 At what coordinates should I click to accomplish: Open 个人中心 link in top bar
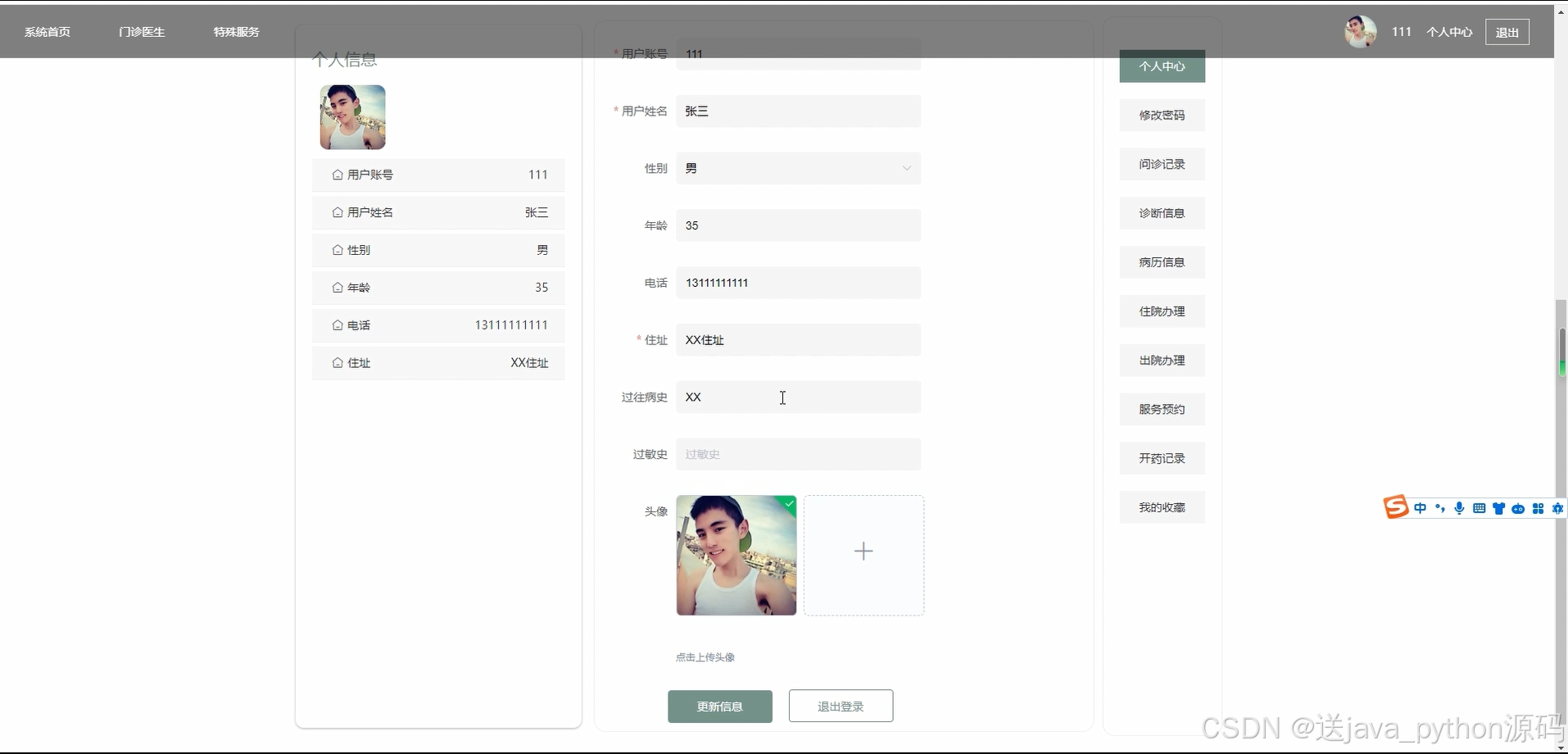tap(1449, 32)
